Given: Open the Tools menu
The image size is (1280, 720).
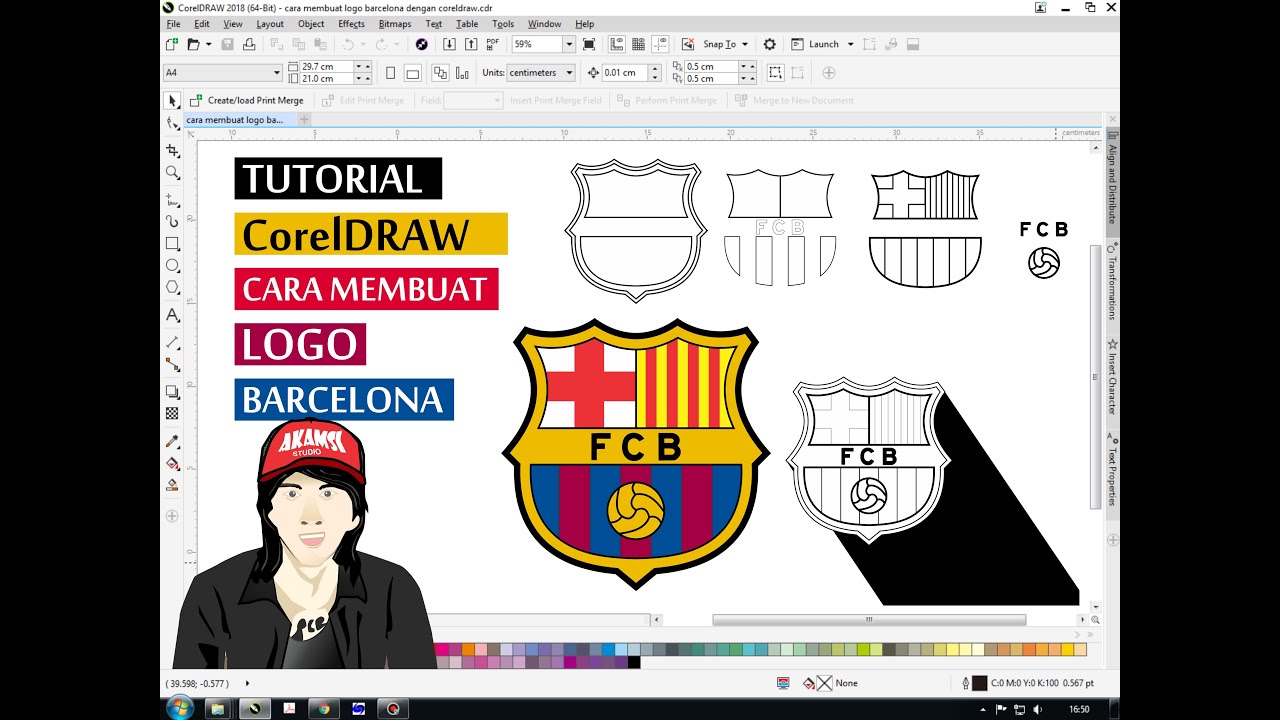Looking at the screenshot, I should pos(503,24).
